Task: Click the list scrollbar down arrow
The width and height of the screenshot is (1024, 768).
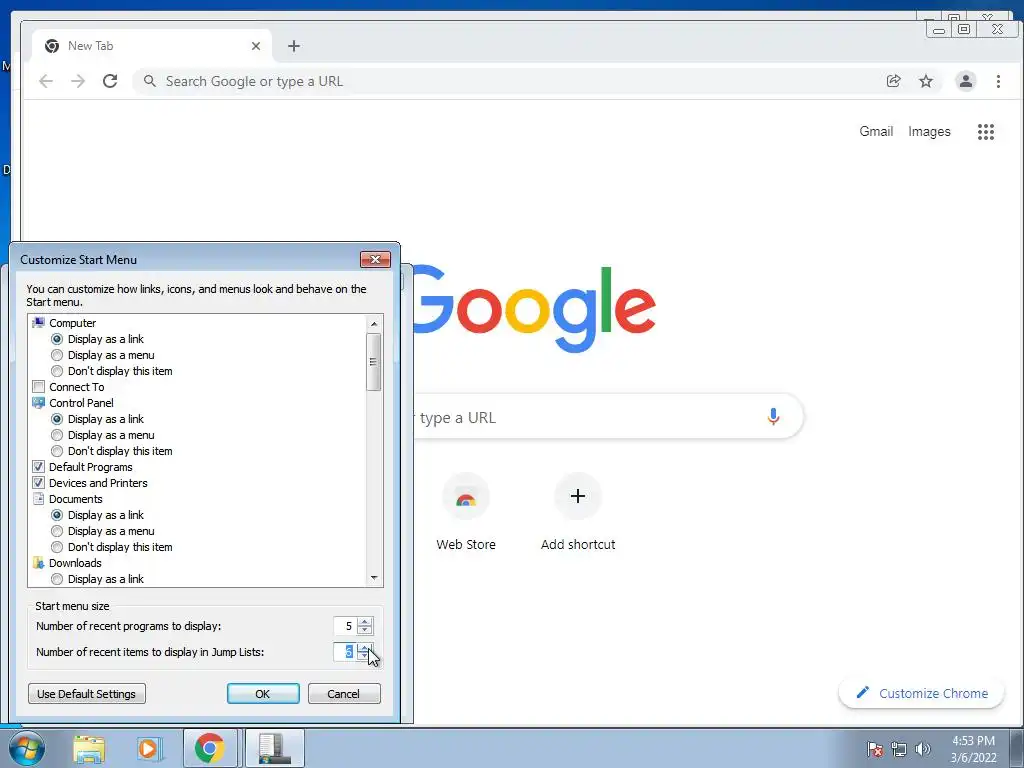Action: [374, 577]
